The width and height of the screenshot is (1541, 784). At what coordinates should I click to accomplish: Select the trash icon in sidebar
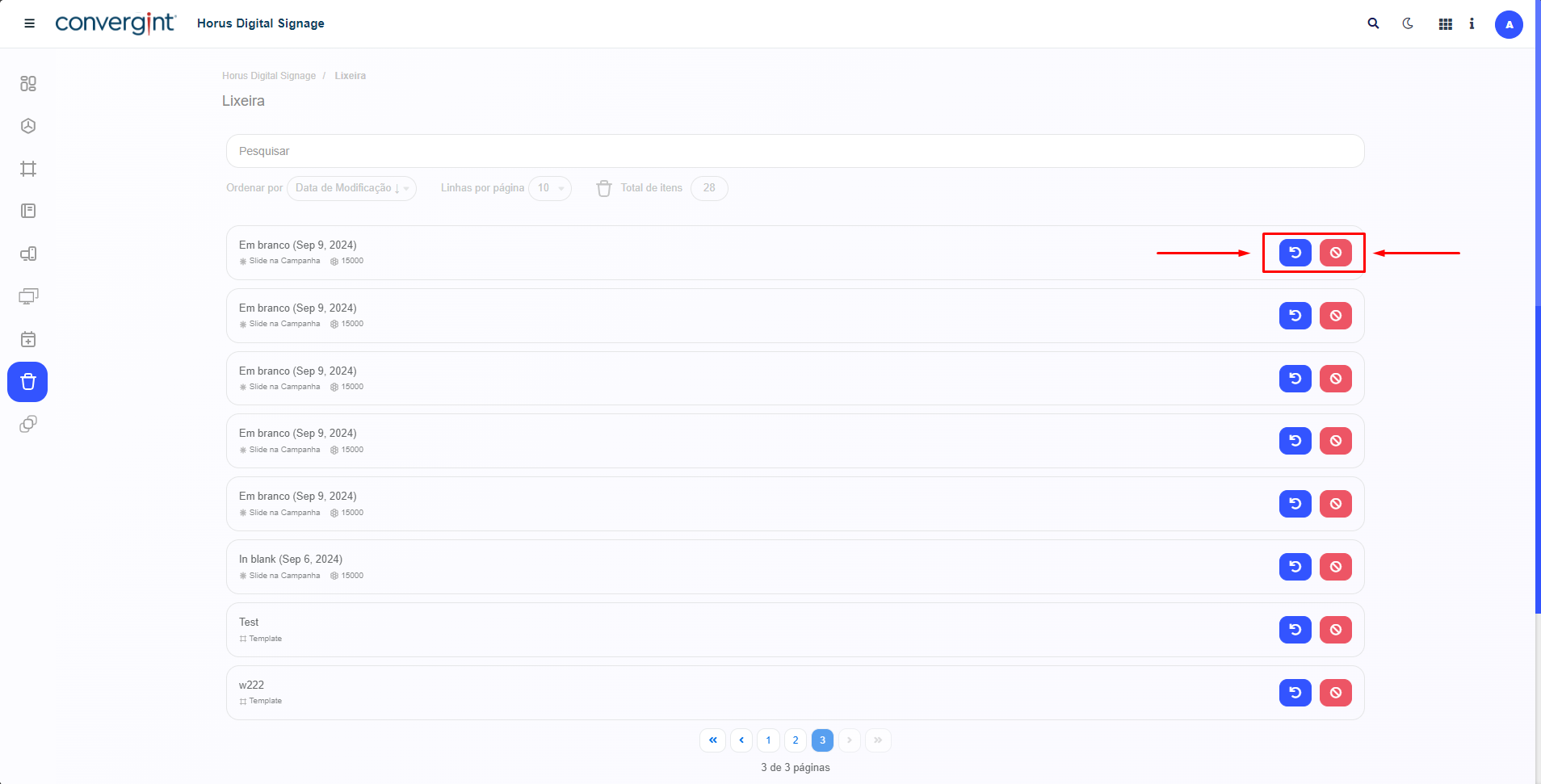click(x=28, y=382)
